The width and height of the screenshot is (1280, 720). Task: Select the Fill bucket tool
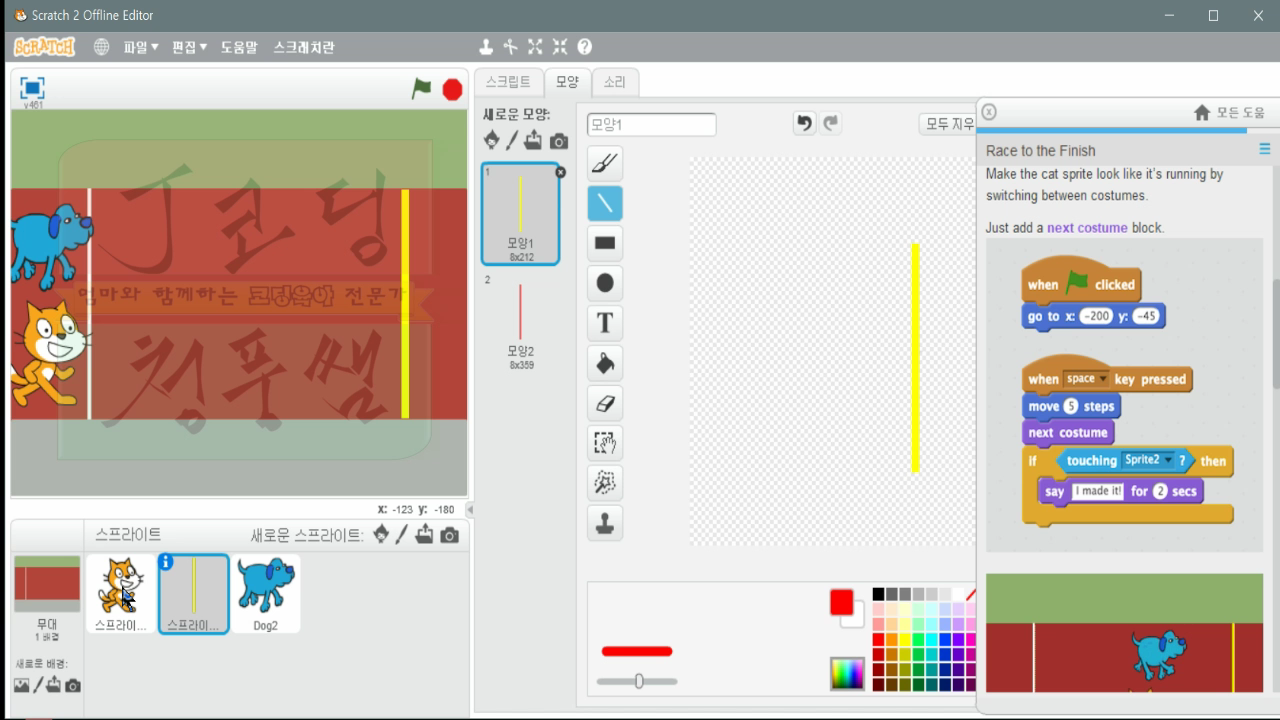[605, 363]
